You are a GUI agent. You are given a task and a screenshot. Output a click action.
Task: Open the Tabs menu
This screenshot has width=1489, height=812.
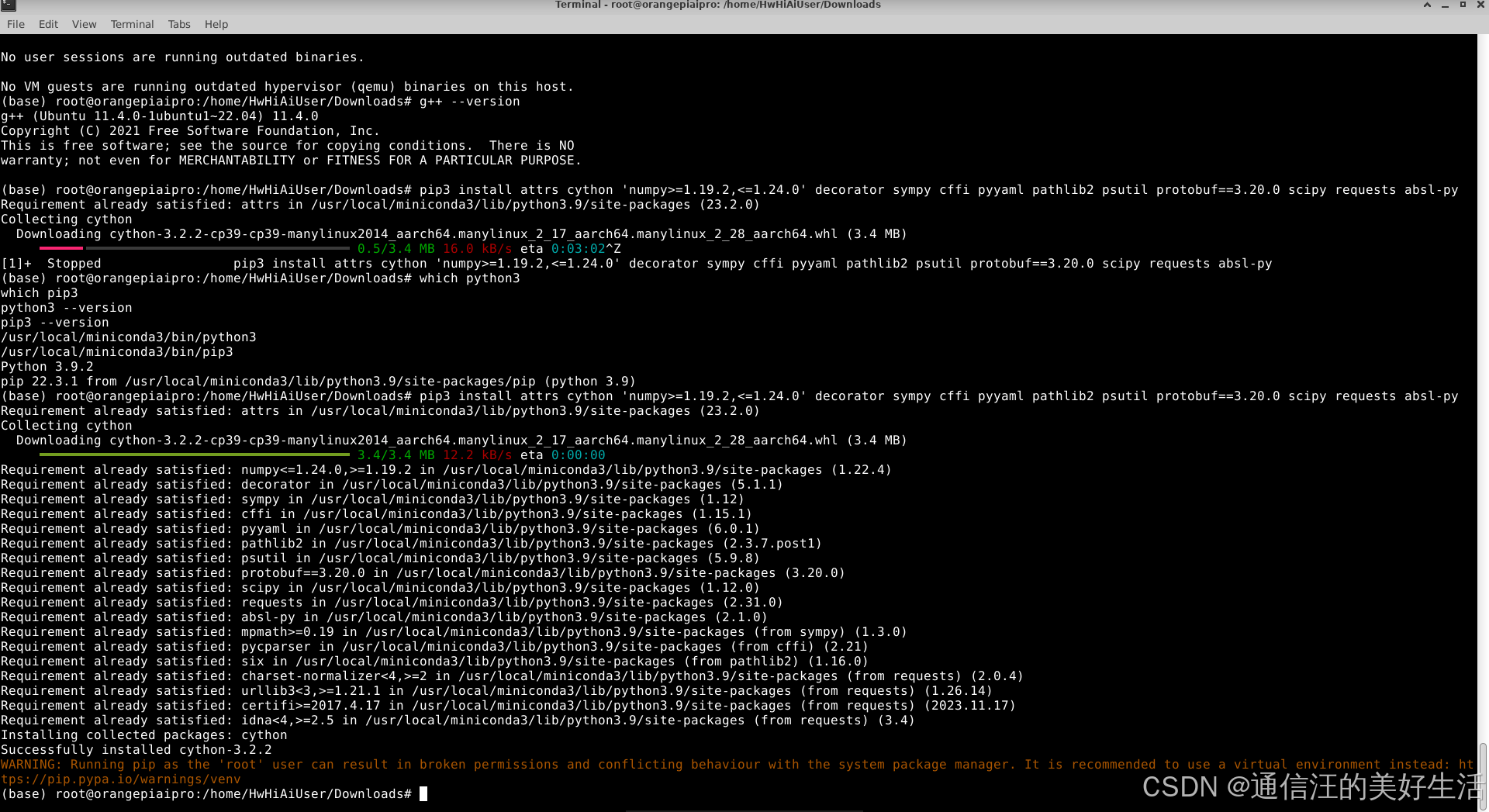tap(179, 24)
